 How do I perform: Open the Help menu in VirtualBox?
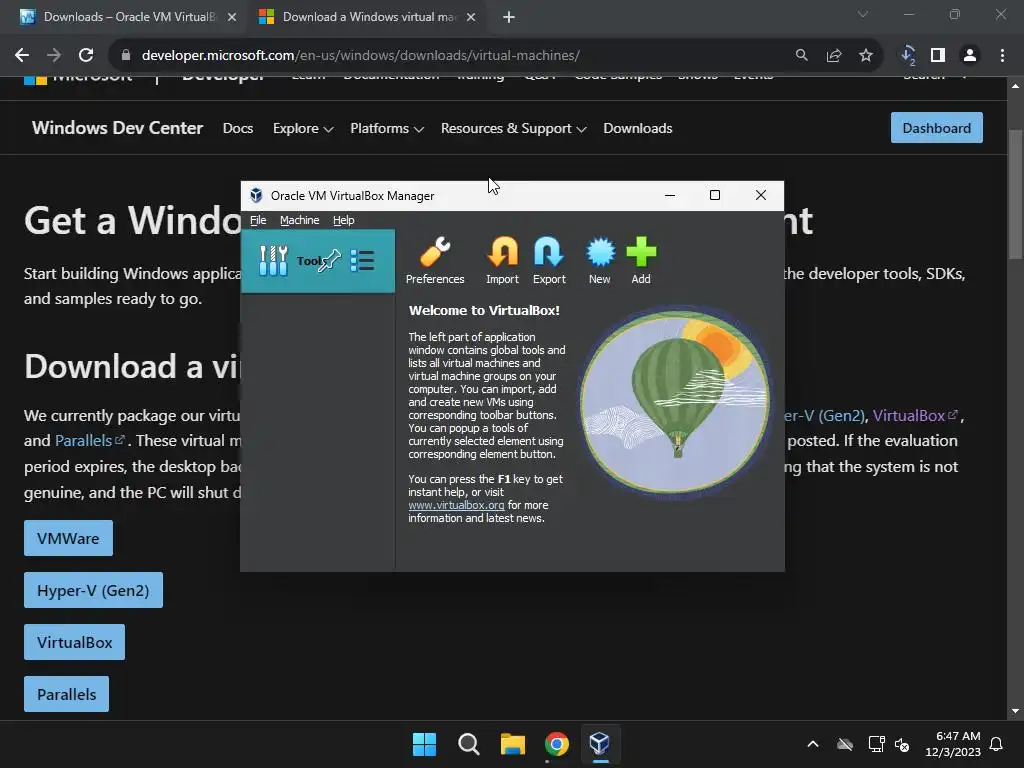[x=344, y=220]
